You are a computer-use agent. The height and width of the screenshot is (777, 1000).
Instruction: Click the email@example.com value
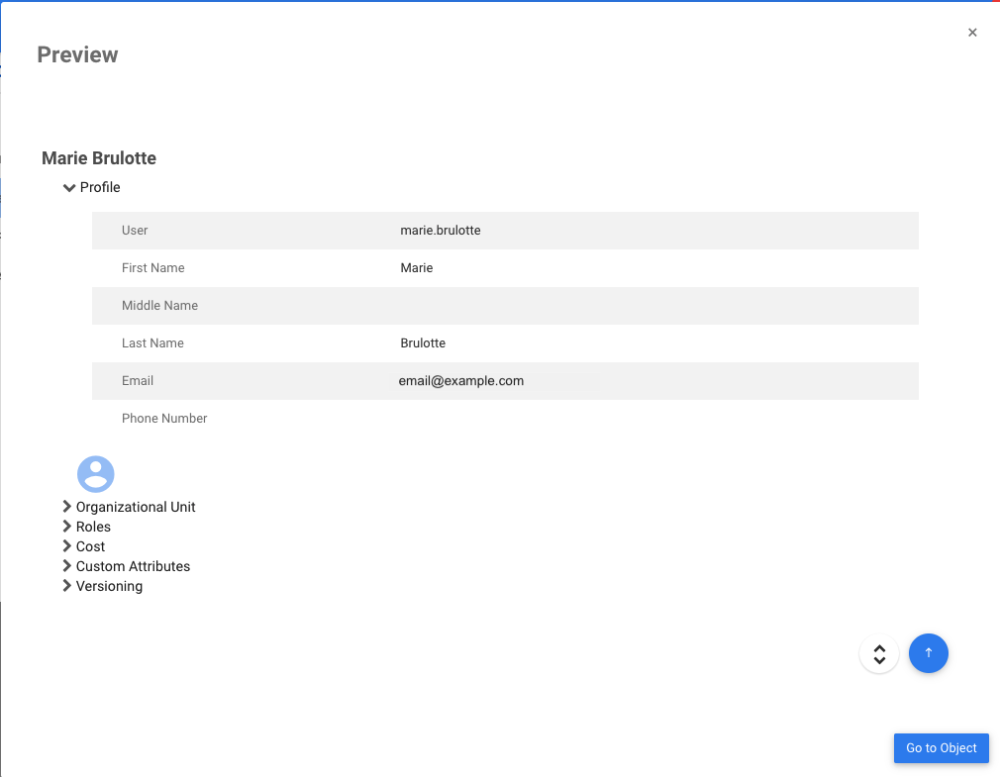(x=461, y=381)
